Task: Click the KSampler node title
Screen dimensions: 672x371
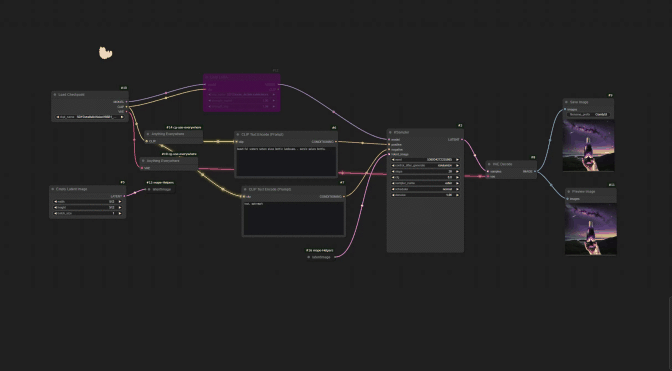Action: [x=401, y=132]
